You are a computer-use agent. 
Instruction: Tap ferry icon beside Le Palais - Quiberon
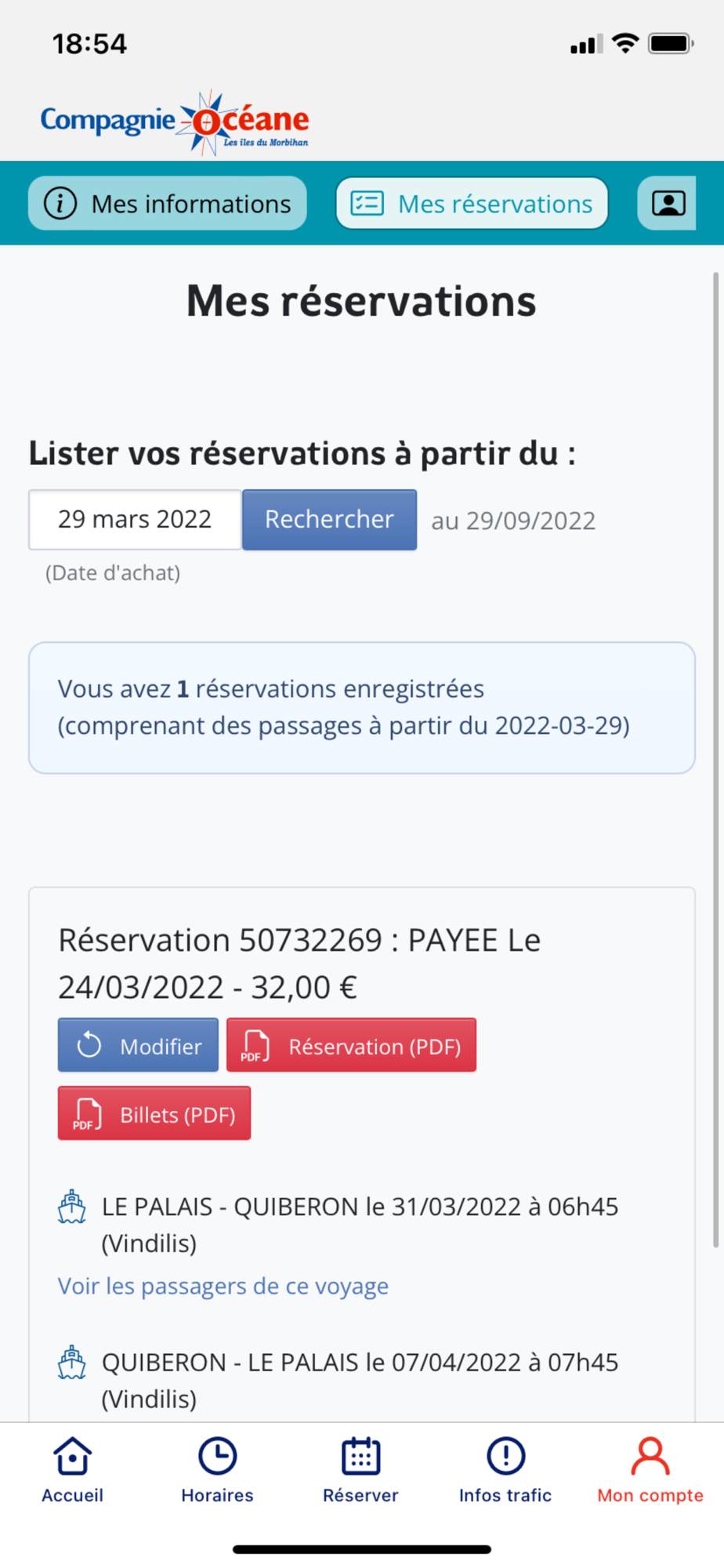coord(72,1207)
